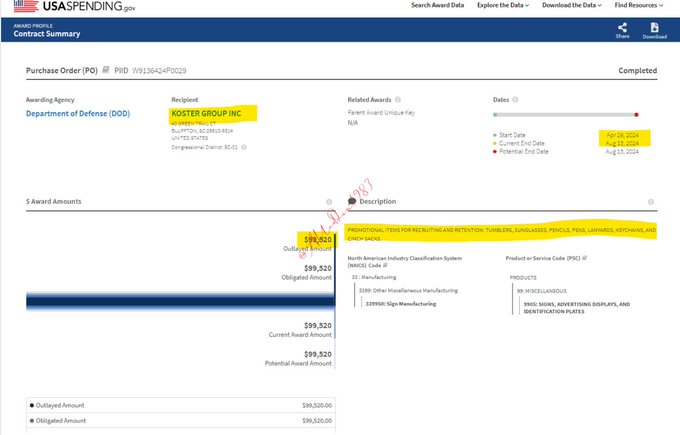Screen dimensions: 680x435
Task: Expand the Download the Data menu
Action: click(570, 5)
